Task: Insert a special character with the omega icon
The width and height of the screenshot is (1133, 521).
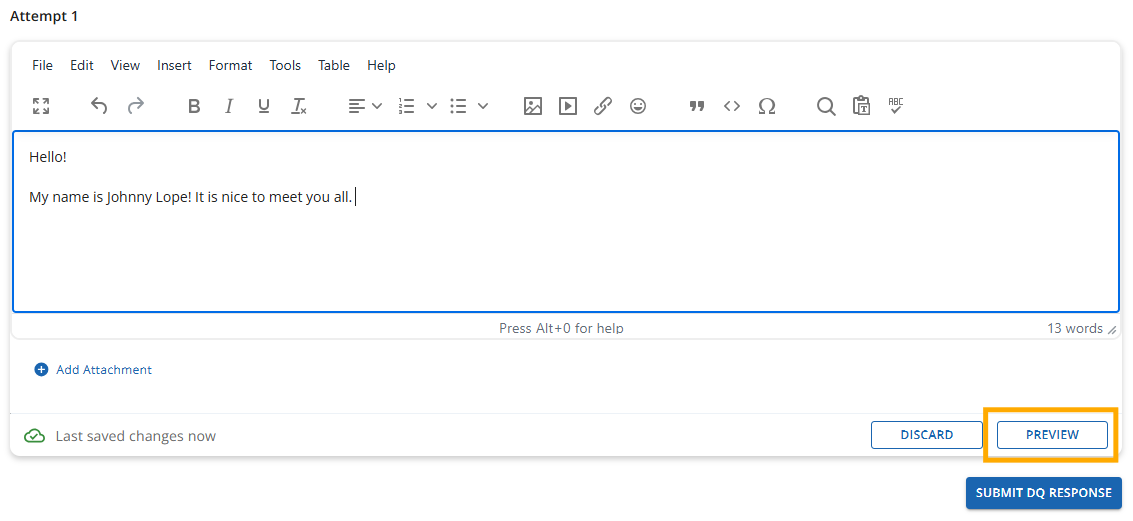Action: pyautogui.click(x=767, y=106)
